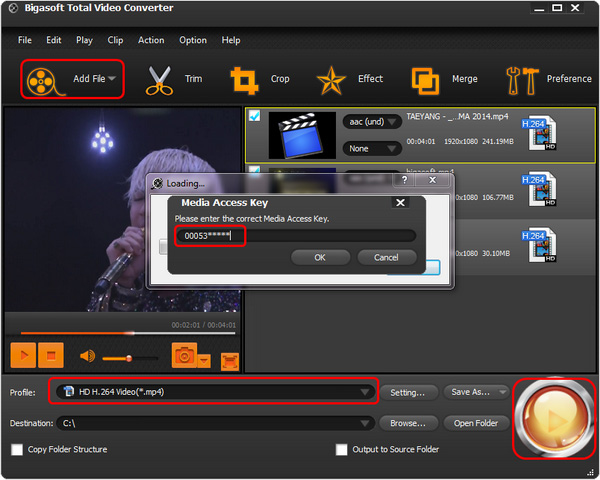Screen dimensions: 600x480
Task: Select the TAEYANG - MA 2014.mp4 filename
Action: (x=457, y=116)
